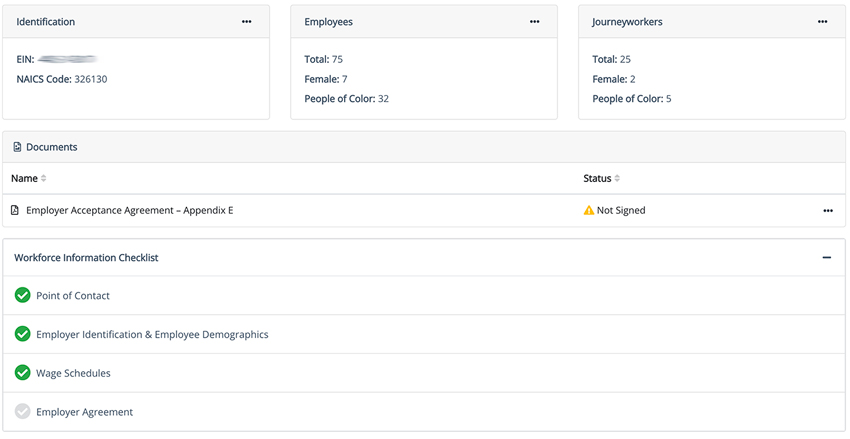Open ellipsis menu for Employer Acceptance Agreement row
The width and height of the screenshot is (850, 439).
[827, 211]
